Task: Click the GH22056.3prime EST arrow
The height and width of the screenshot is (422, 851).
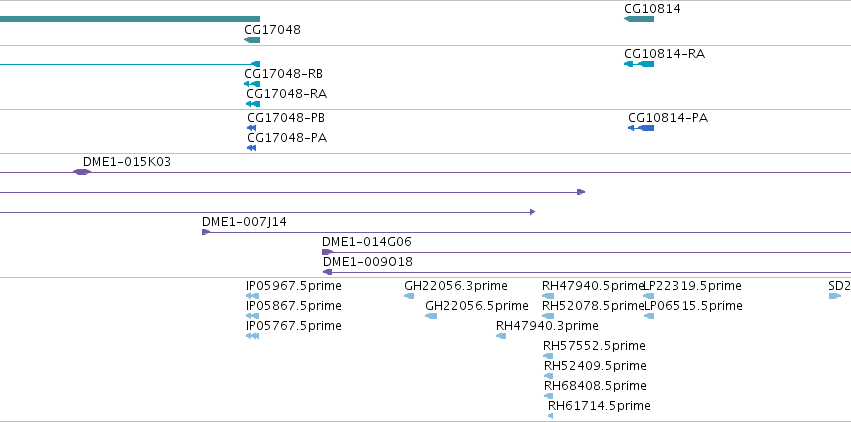Action: (409, 296)
